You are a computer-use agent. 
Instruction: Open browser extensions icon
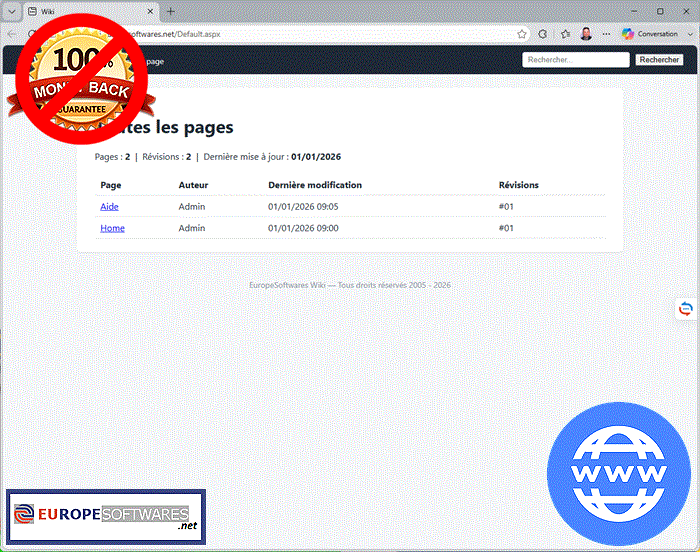(x=543, y=34)
